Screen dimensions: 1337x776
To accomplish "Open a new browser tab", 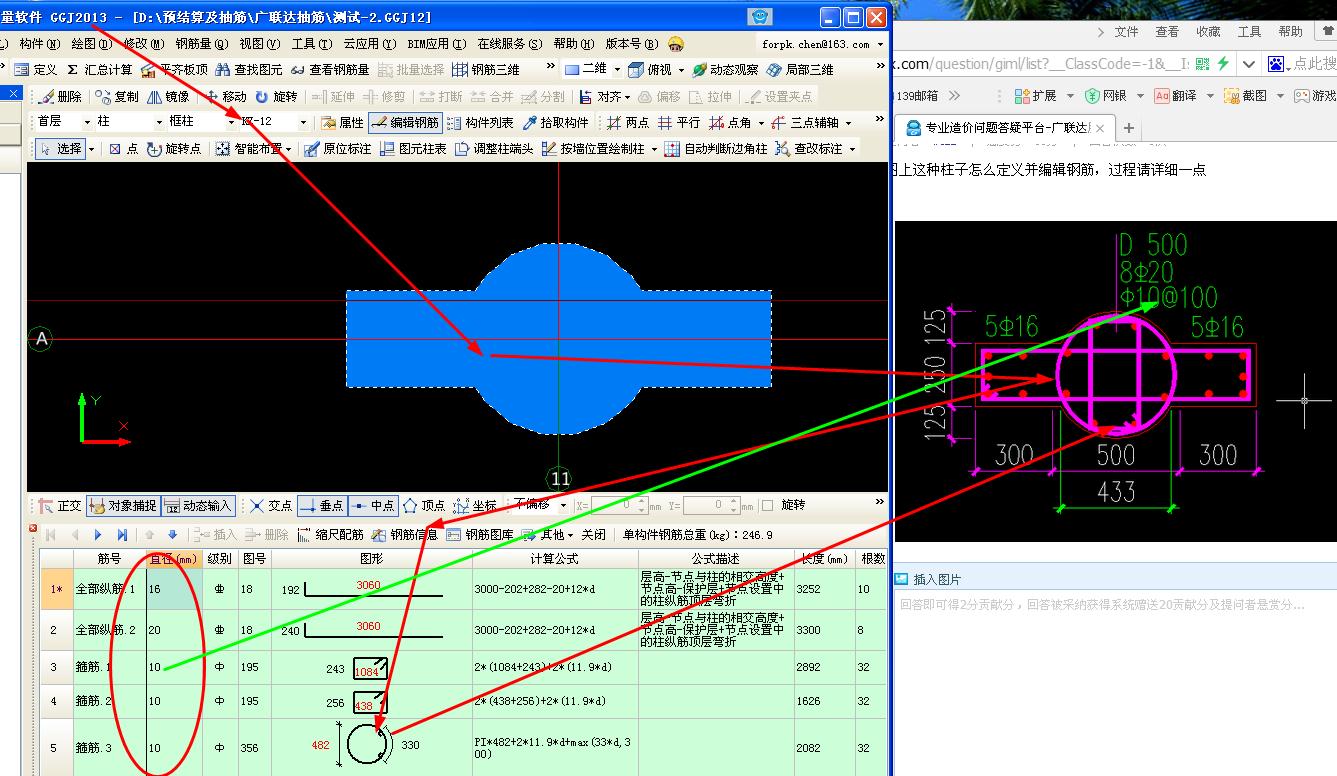I will click(x=1129, y=128).
